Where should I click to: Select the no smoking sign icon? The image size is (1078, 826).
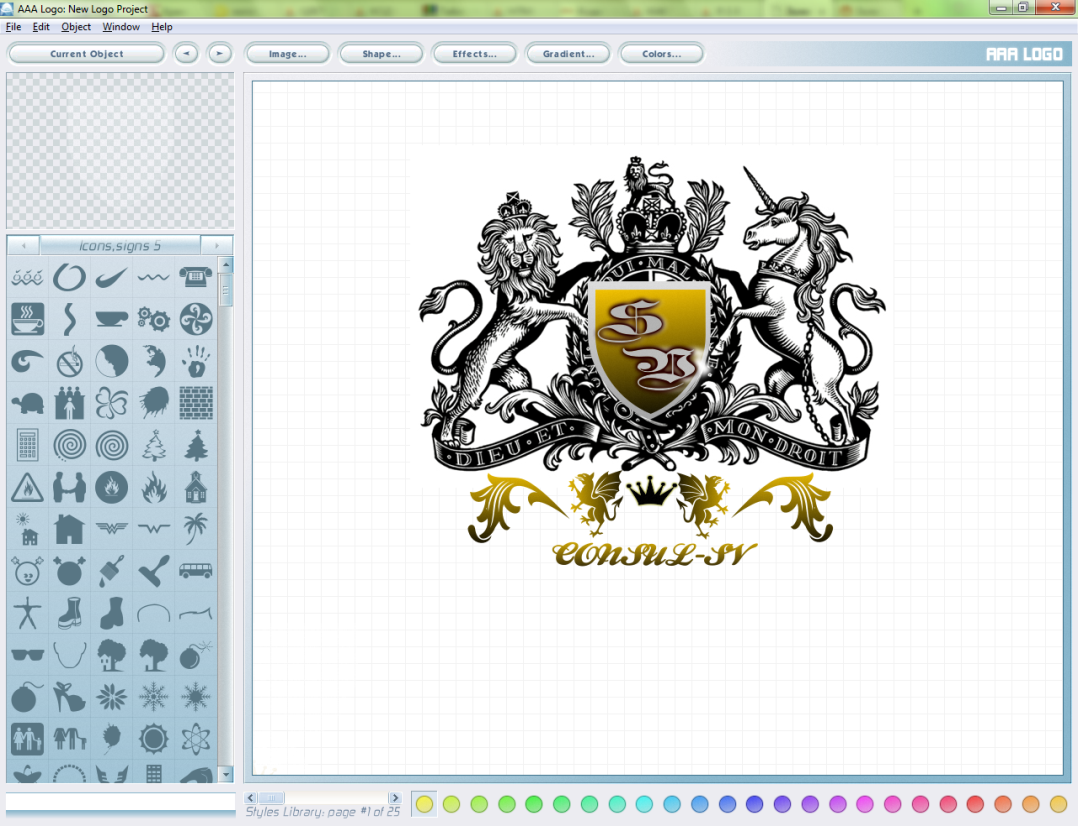click(69, 362)
